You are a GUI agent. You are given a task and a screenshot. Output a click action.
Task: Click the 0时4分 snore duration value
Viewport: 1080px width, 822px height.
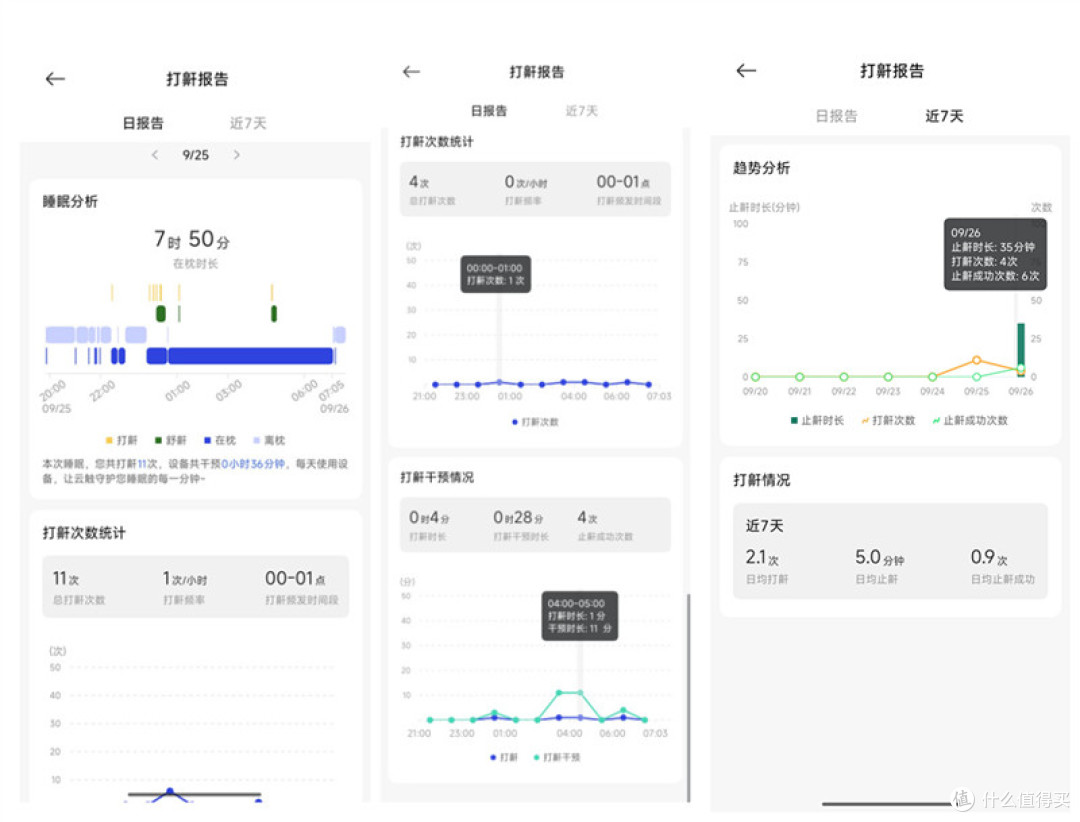coord(428,517)
